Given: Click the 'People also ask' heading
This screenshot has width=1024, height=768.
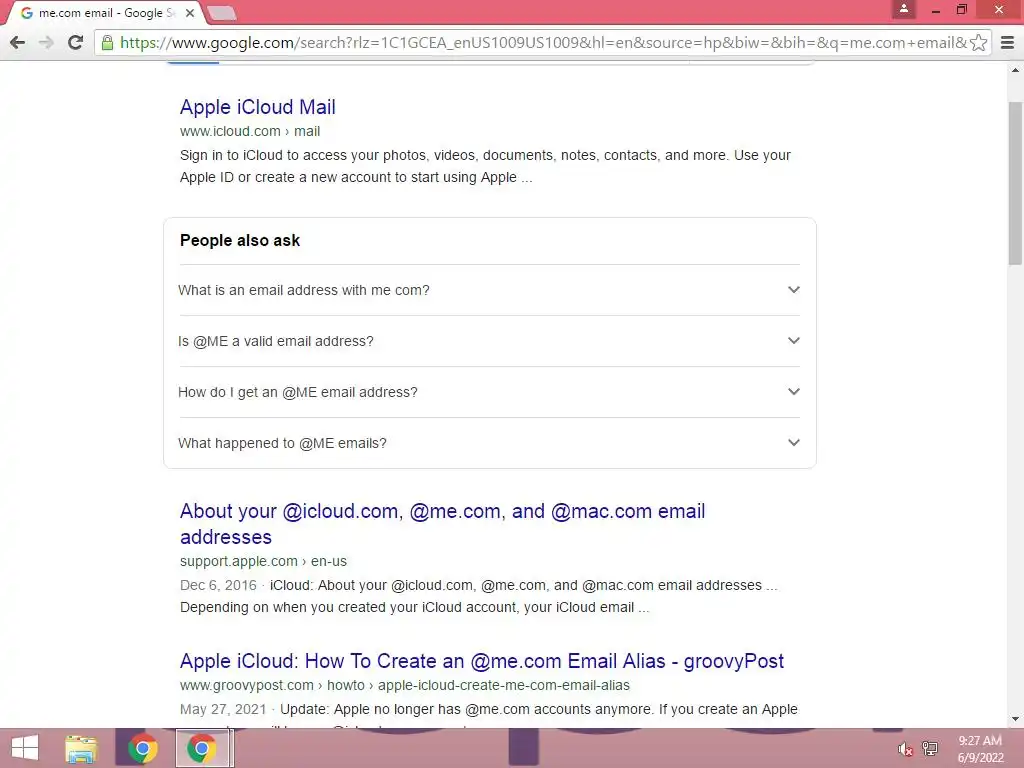Looking at the screenshot, I should coord(240,240).
